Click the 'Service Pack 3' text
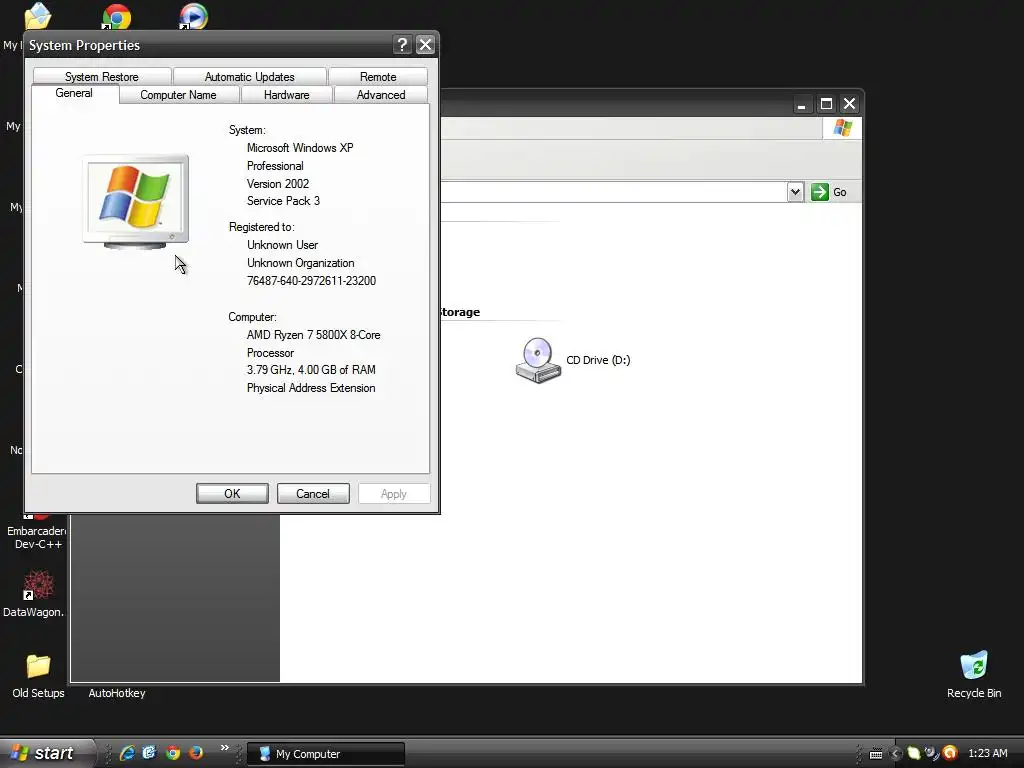 283,200
